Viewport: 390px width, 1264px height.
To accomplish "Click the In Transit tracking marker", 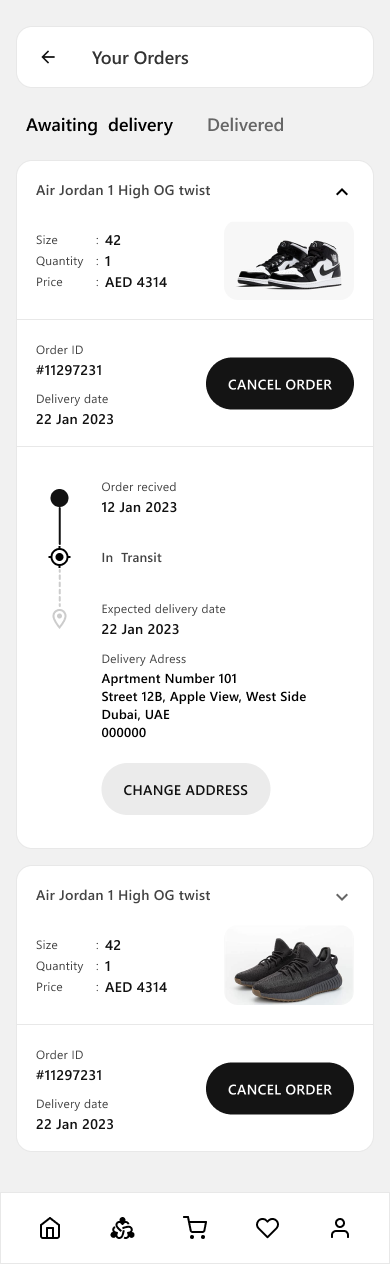I will 60,557.
